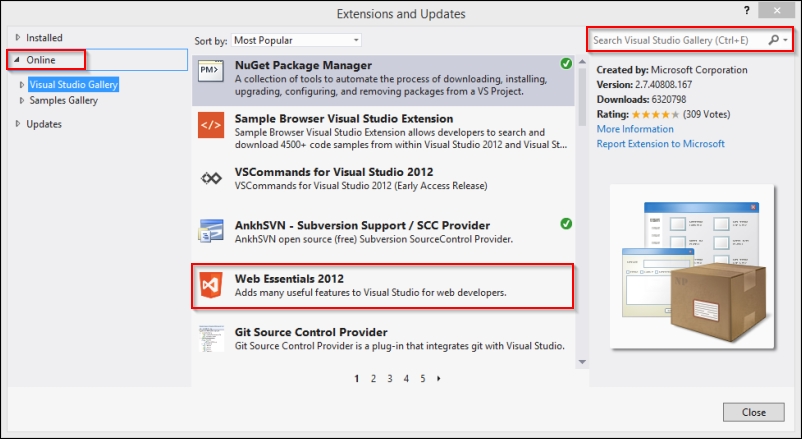Click the Sample Browser extension icon
The height and width of the screenshot is (439, 802).
tap(210, 126)
